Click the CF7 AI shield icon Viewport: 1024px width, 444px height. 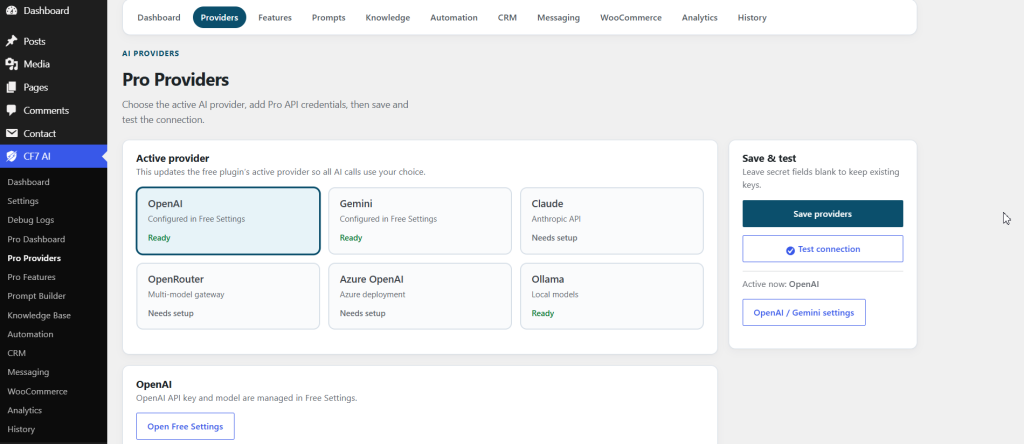tap(11, 156)
